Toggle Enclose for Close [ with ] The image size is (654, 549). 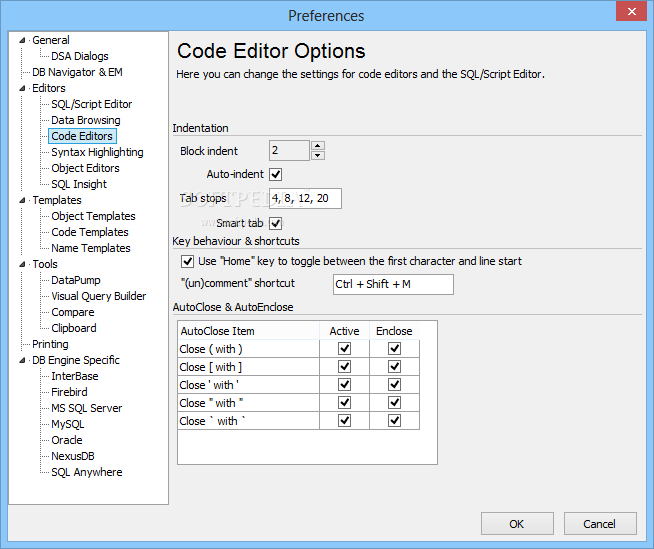click(394, 367)
